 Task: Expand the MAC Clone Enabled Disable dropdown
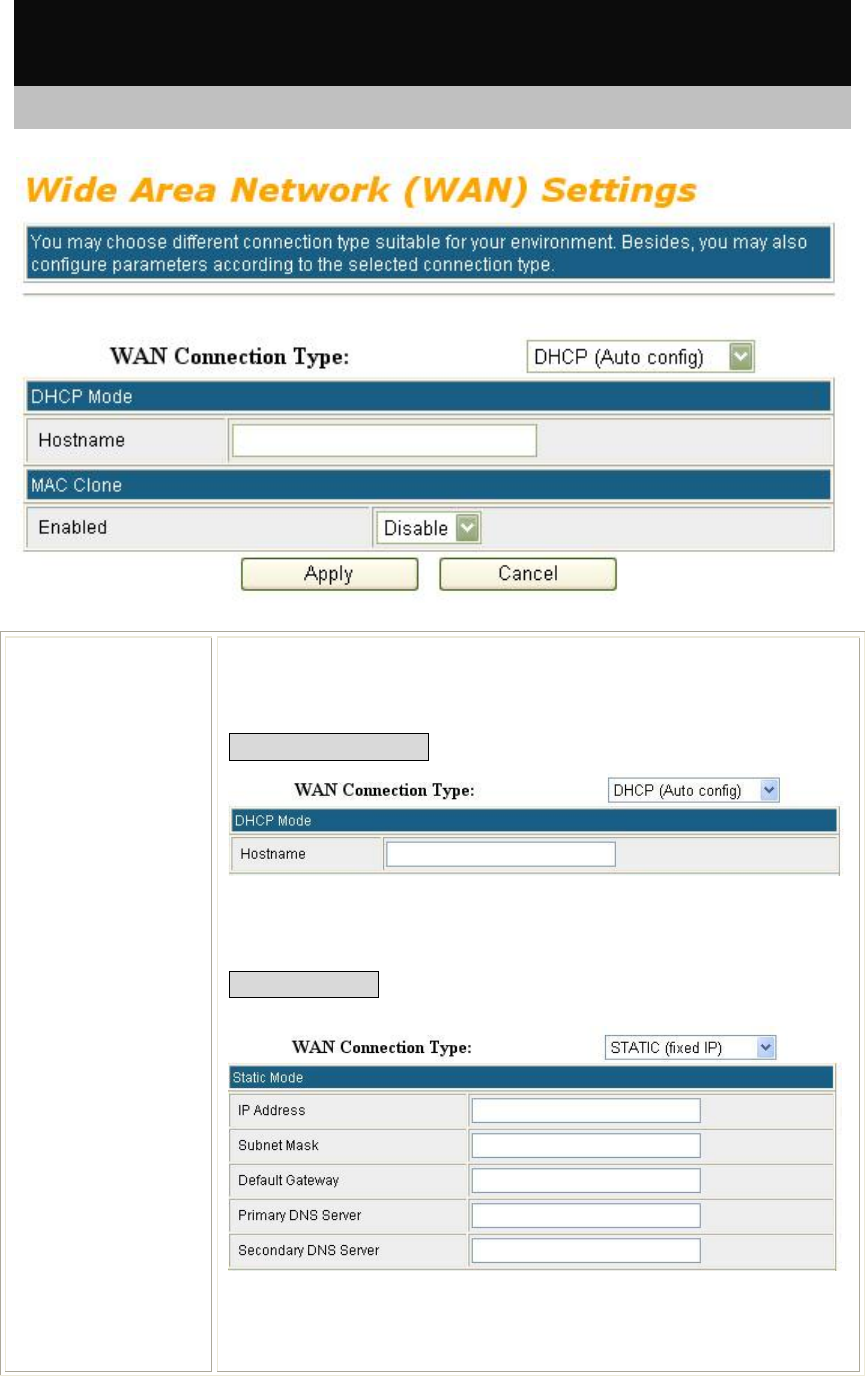point(428,528)
